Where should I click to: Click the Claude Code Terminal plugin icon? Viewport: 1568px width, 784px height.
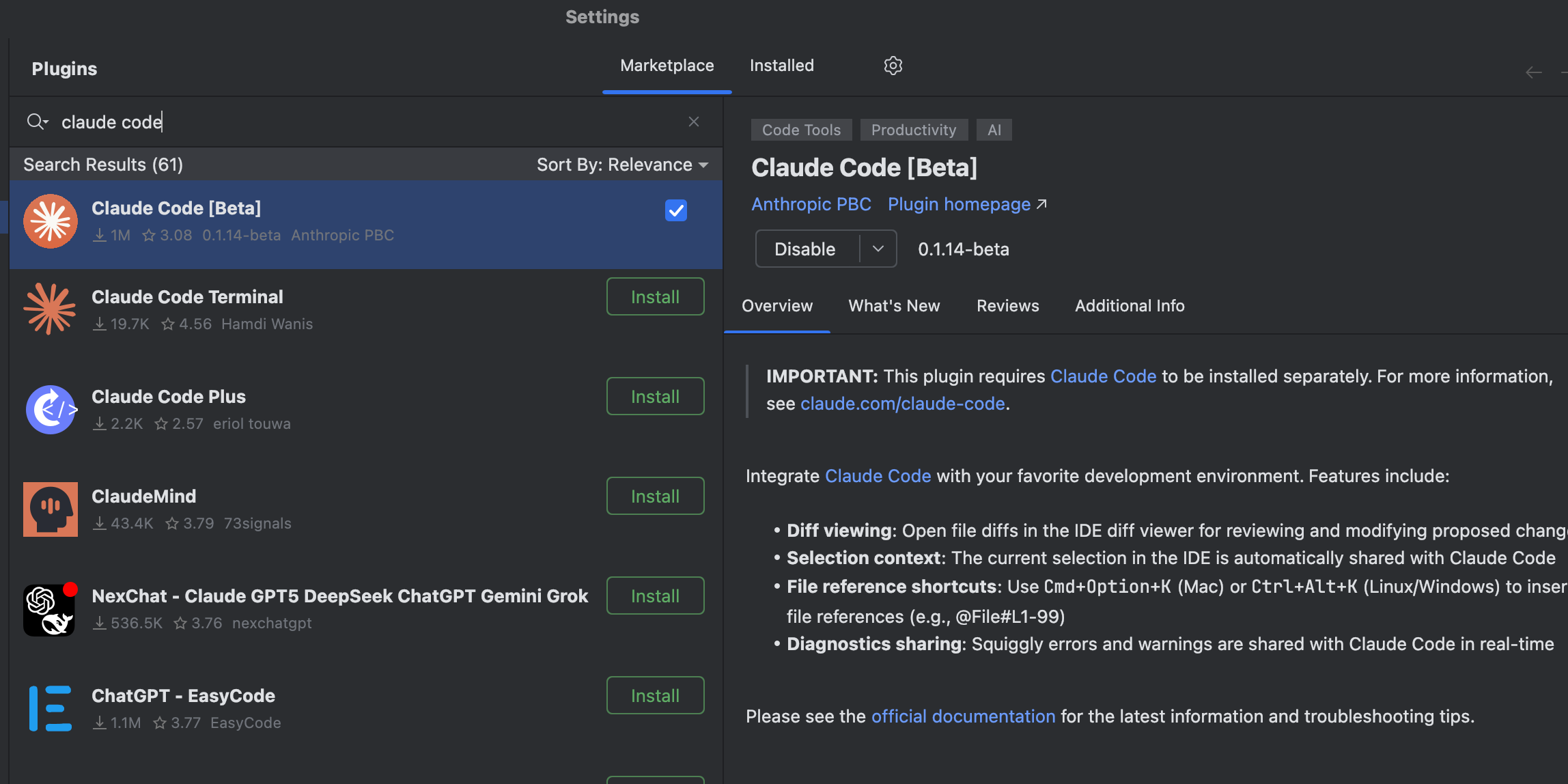(50, 309)
